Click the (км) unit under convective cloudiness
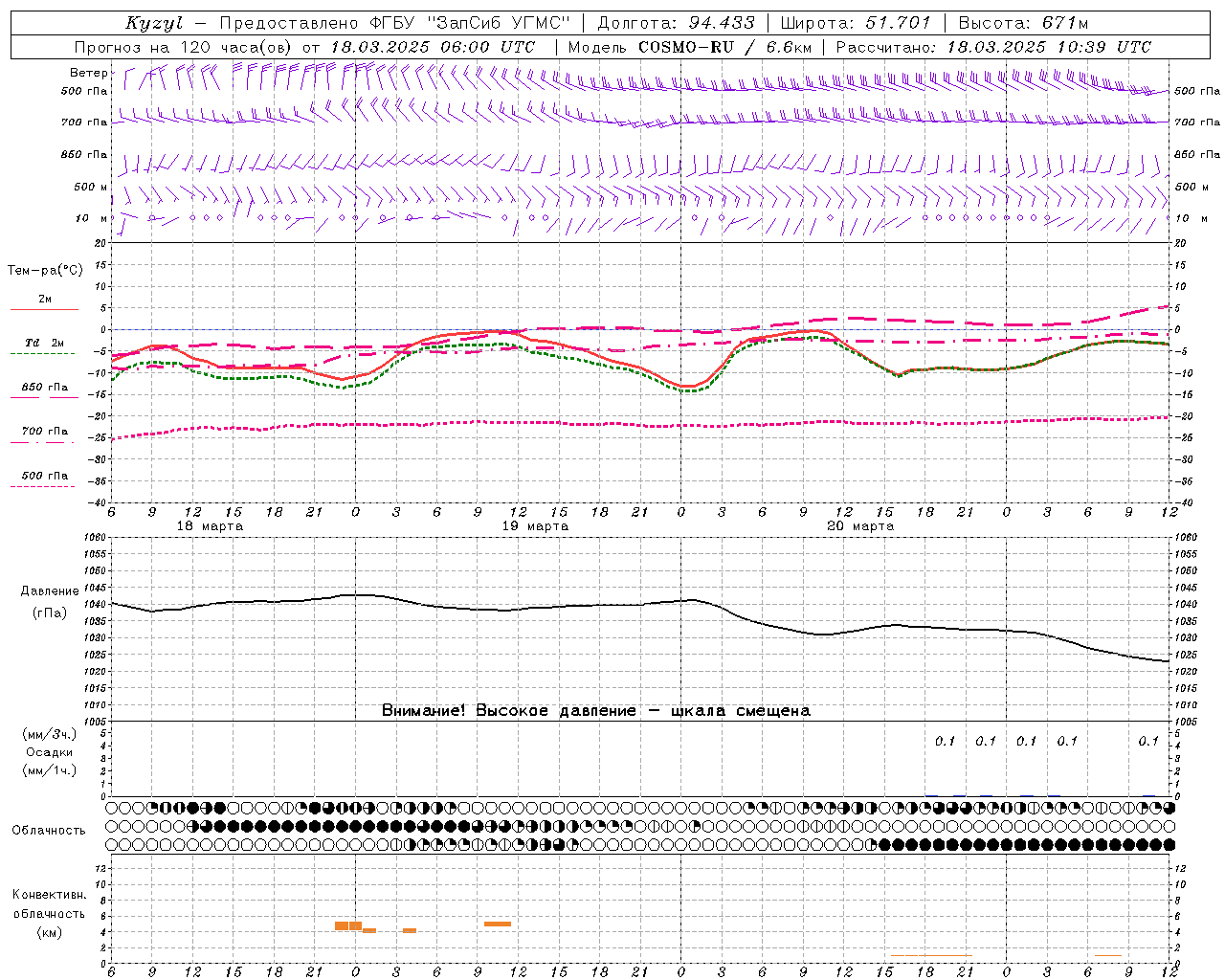The height and width of the screenshot is (980, 1225). 49,932
